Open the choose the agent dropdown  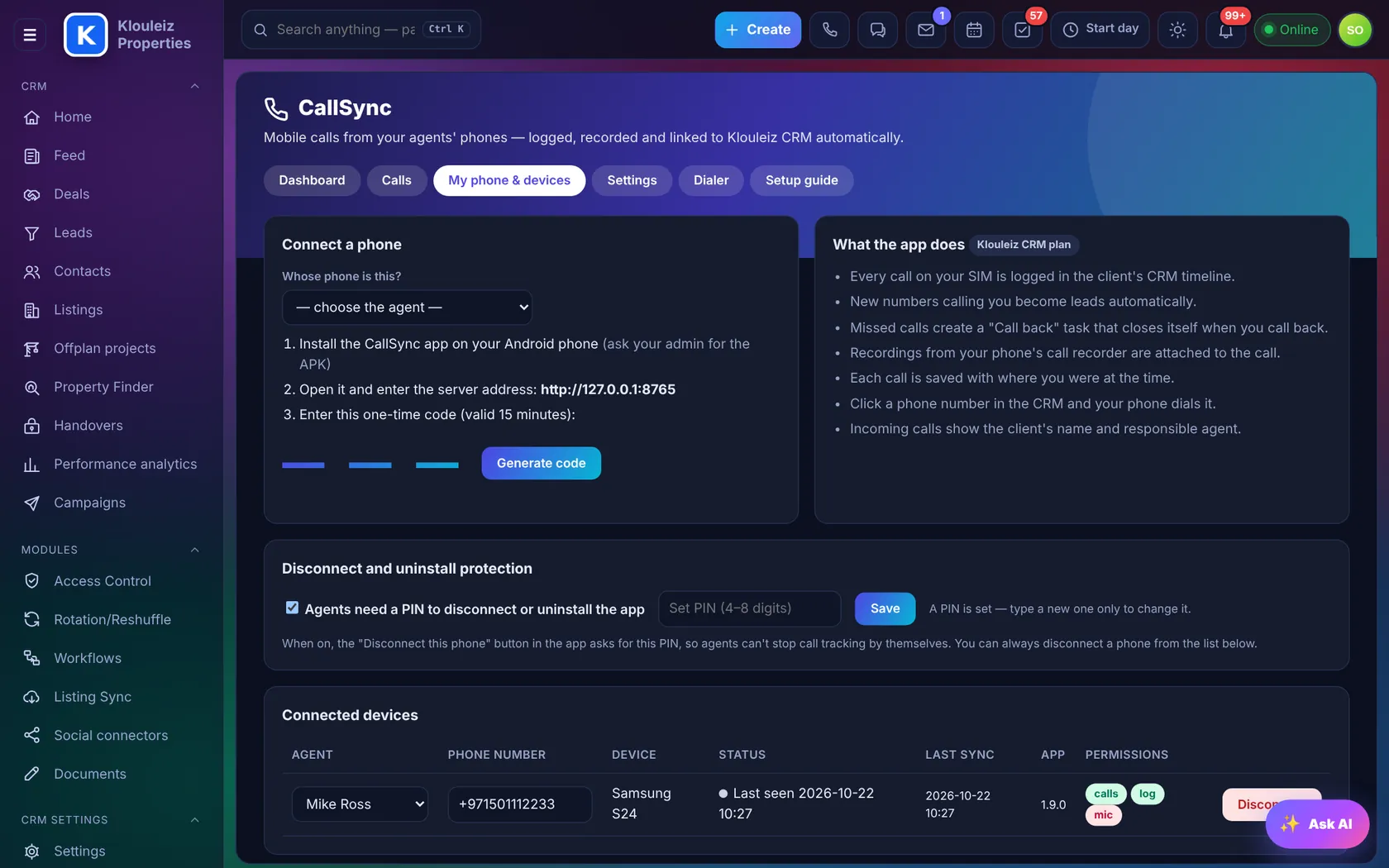407,308
